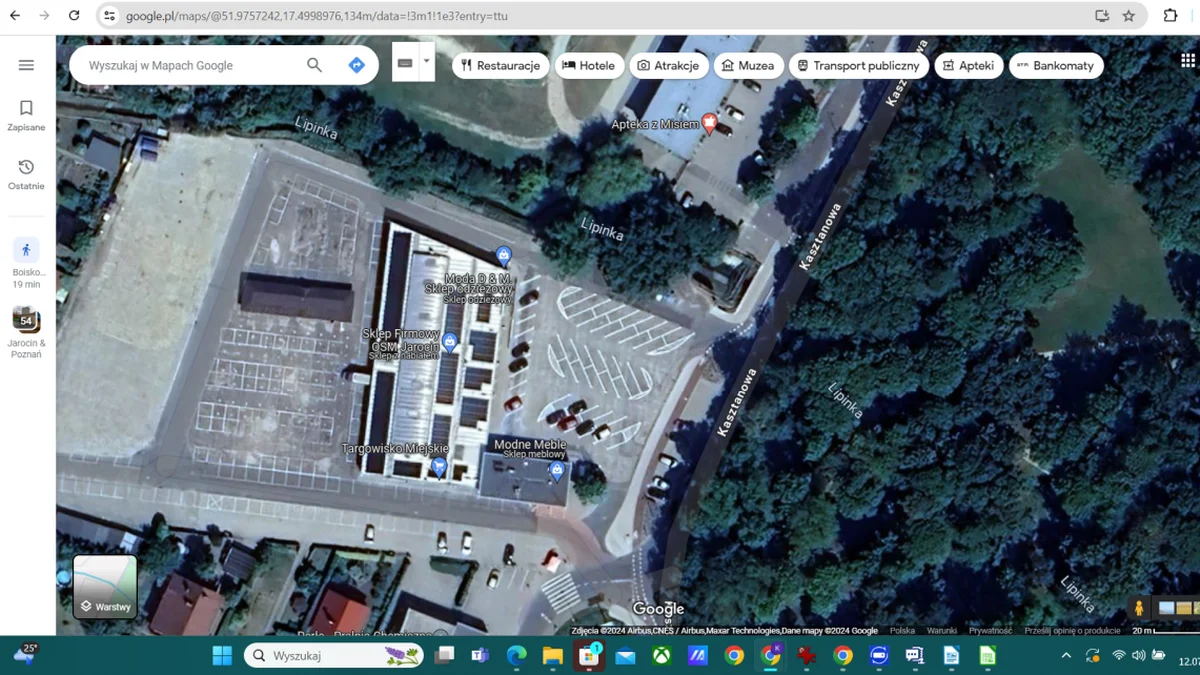Open the Warstwy layers thumbnail
The width and height of the screenshot is (1200, 675).
click(x=105, y=587)
